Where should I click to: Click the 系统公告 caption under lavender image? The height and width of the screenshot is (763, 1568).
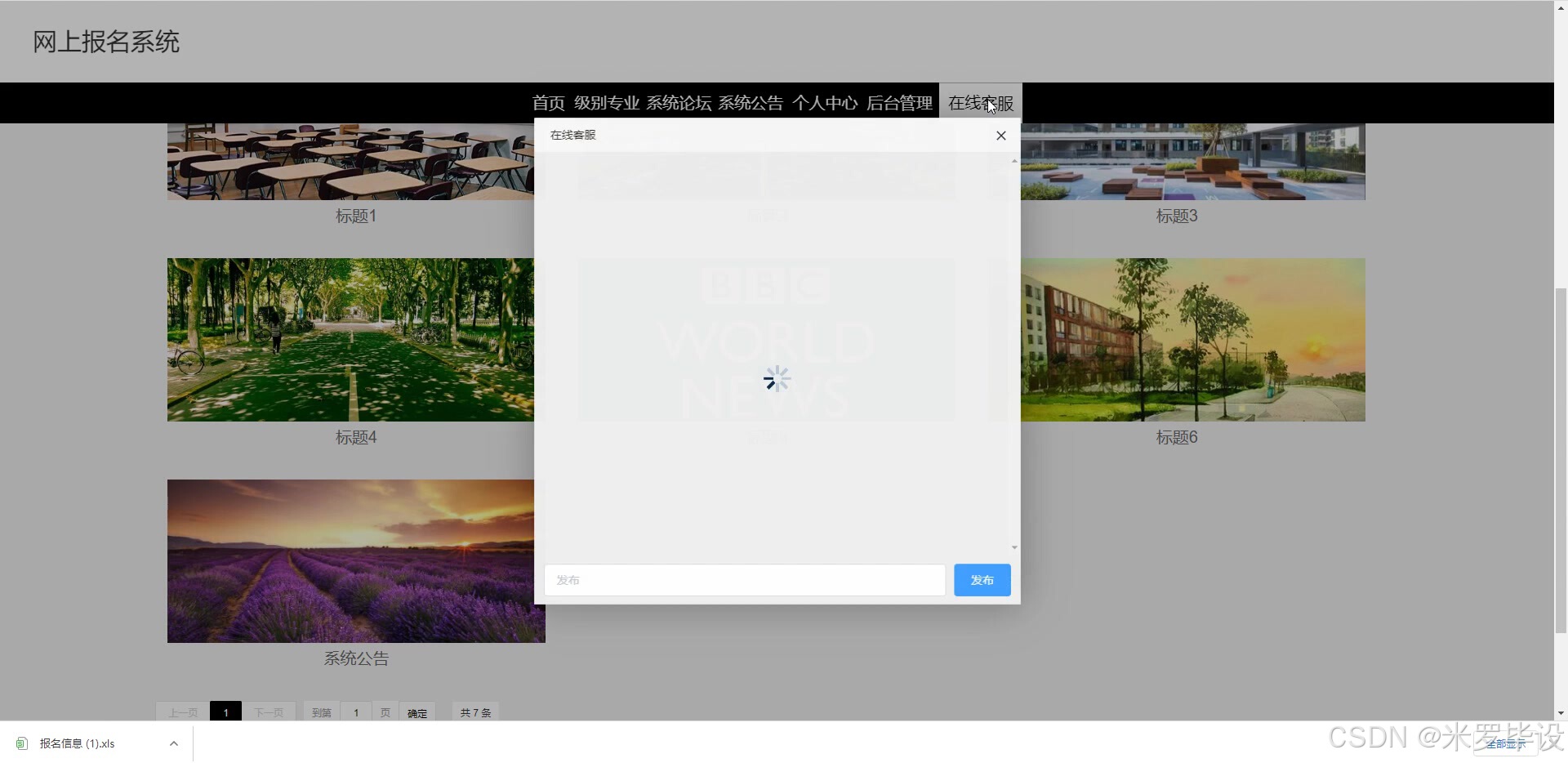pos(356,658)
